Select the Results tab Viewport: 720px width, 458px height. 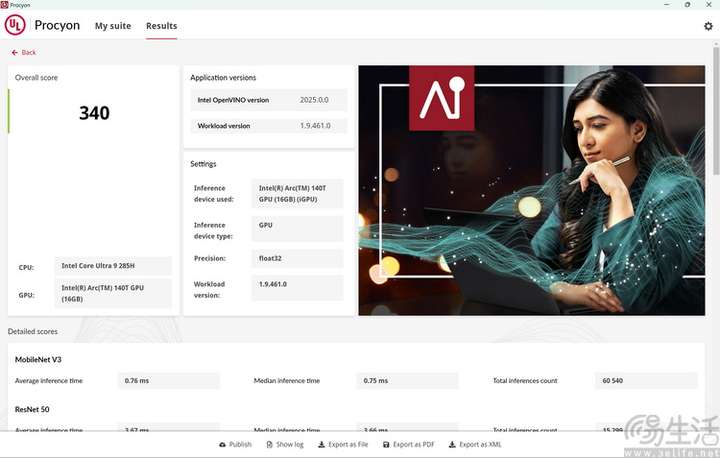(162, 26)
